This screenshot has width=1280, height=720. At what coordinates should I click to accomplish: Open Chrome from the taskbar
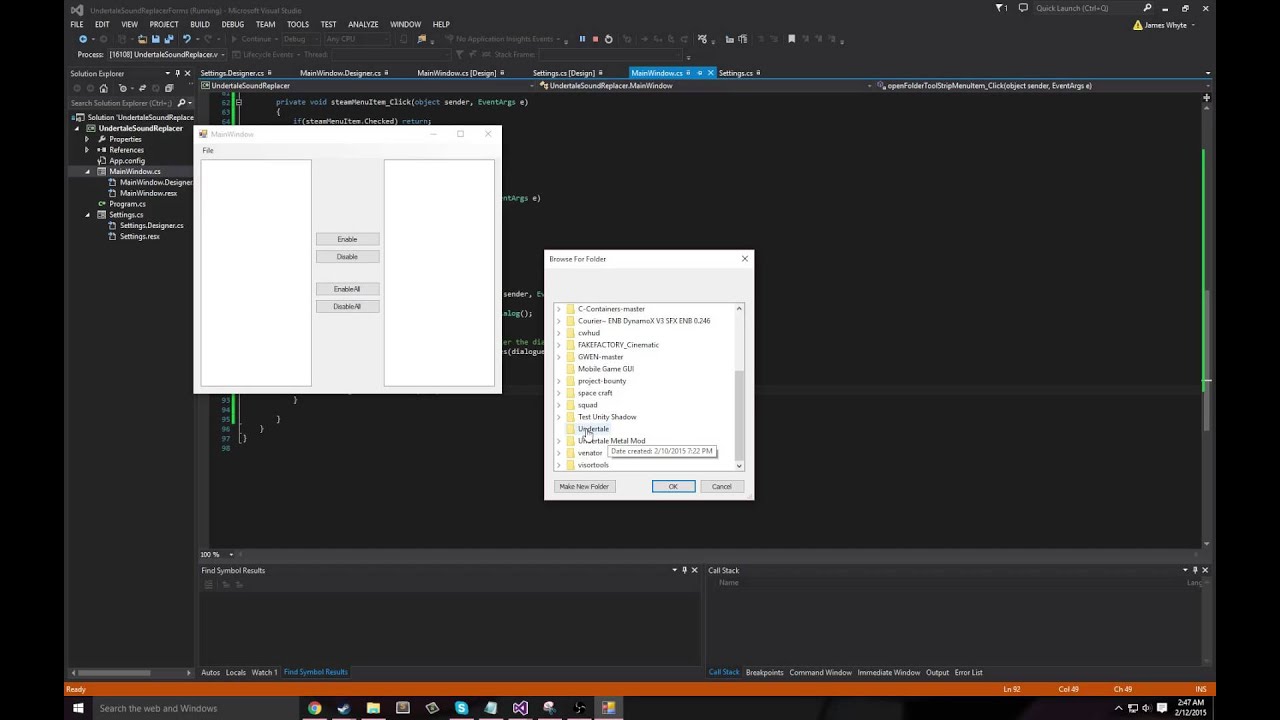click(x=315, y=708)
